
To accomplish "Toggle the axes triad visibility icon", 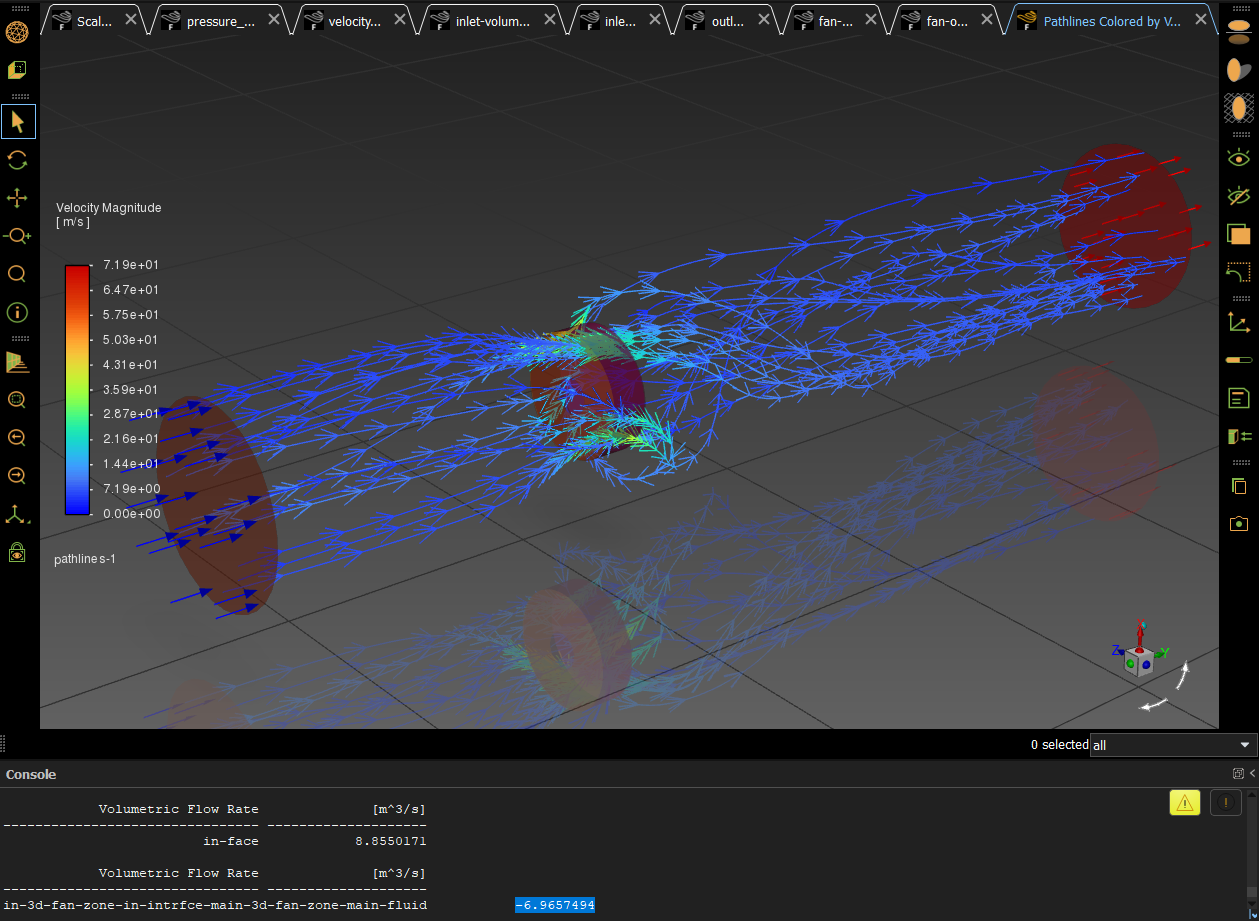I will [1238, 322].
